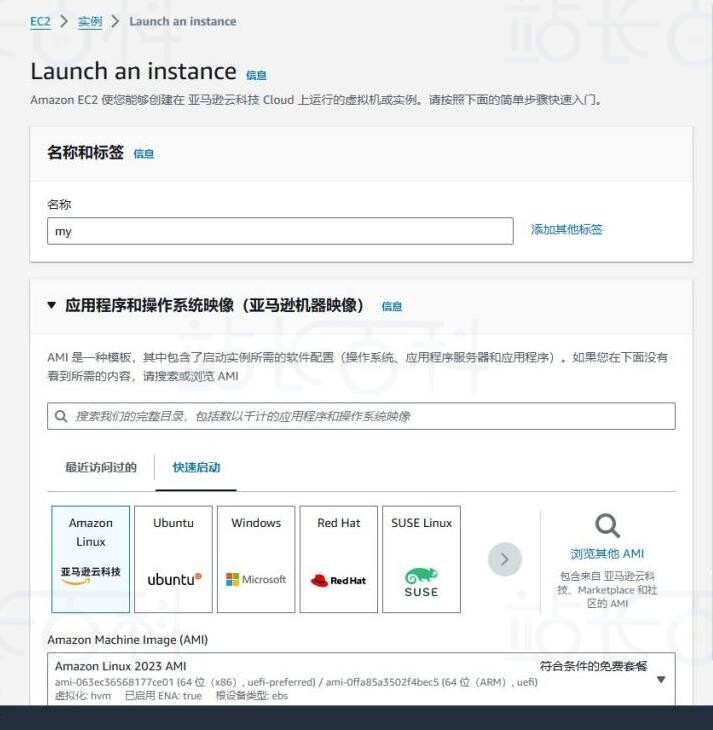Screen dimensions: 713x730
Task: Click the Amazon Machine Image (AMI) label
Action: pos(128,640)
